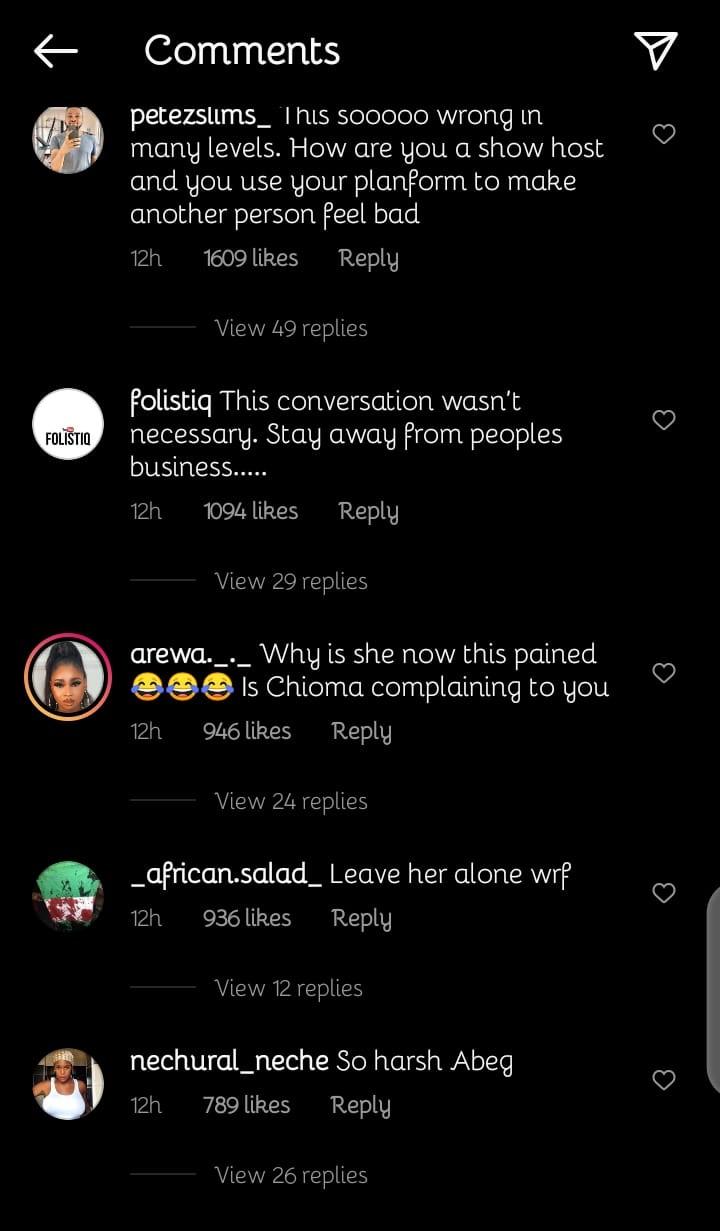Open View 26 replies
This screenshot has height=1231, width=720.
(291, 1175)
